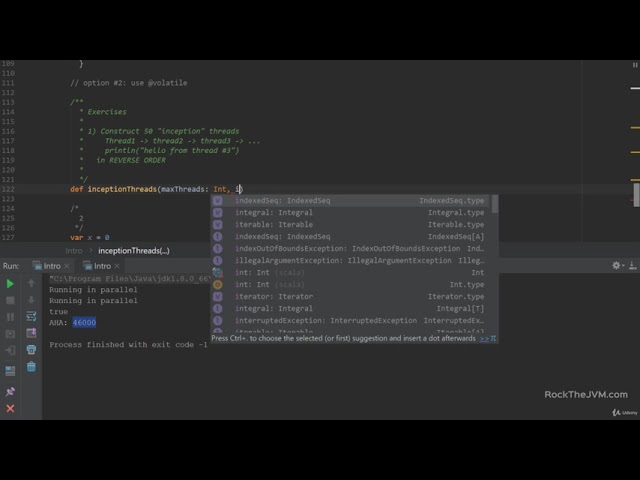Viewport: 640px width, 480px height.
Task: Click the highlighted 46000 console value
Action: (x=84, y=322)
